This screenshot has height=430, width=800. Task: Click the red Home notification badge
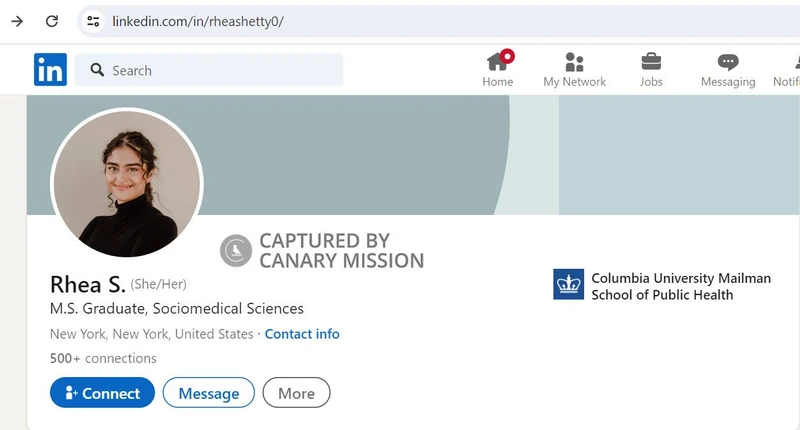[x=507, y=56]
